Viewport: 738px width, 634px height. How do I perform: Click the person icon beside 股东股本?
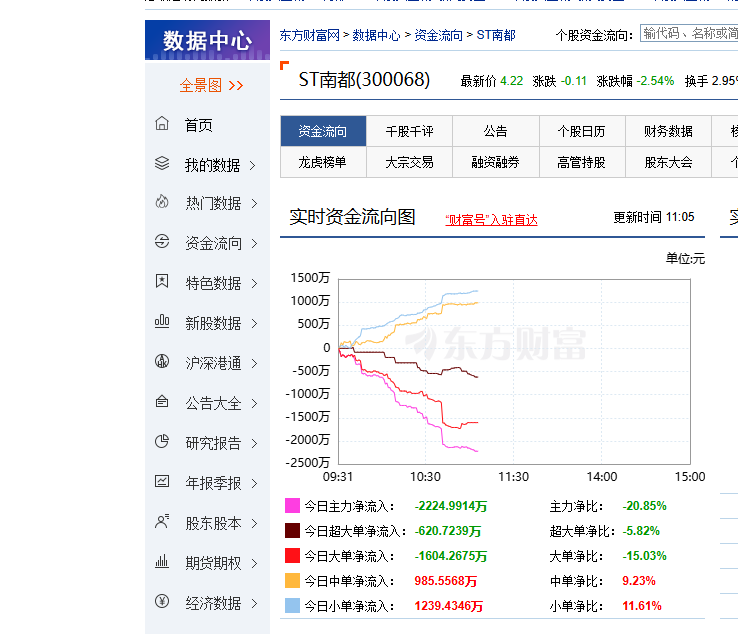[x=162, y=522]
